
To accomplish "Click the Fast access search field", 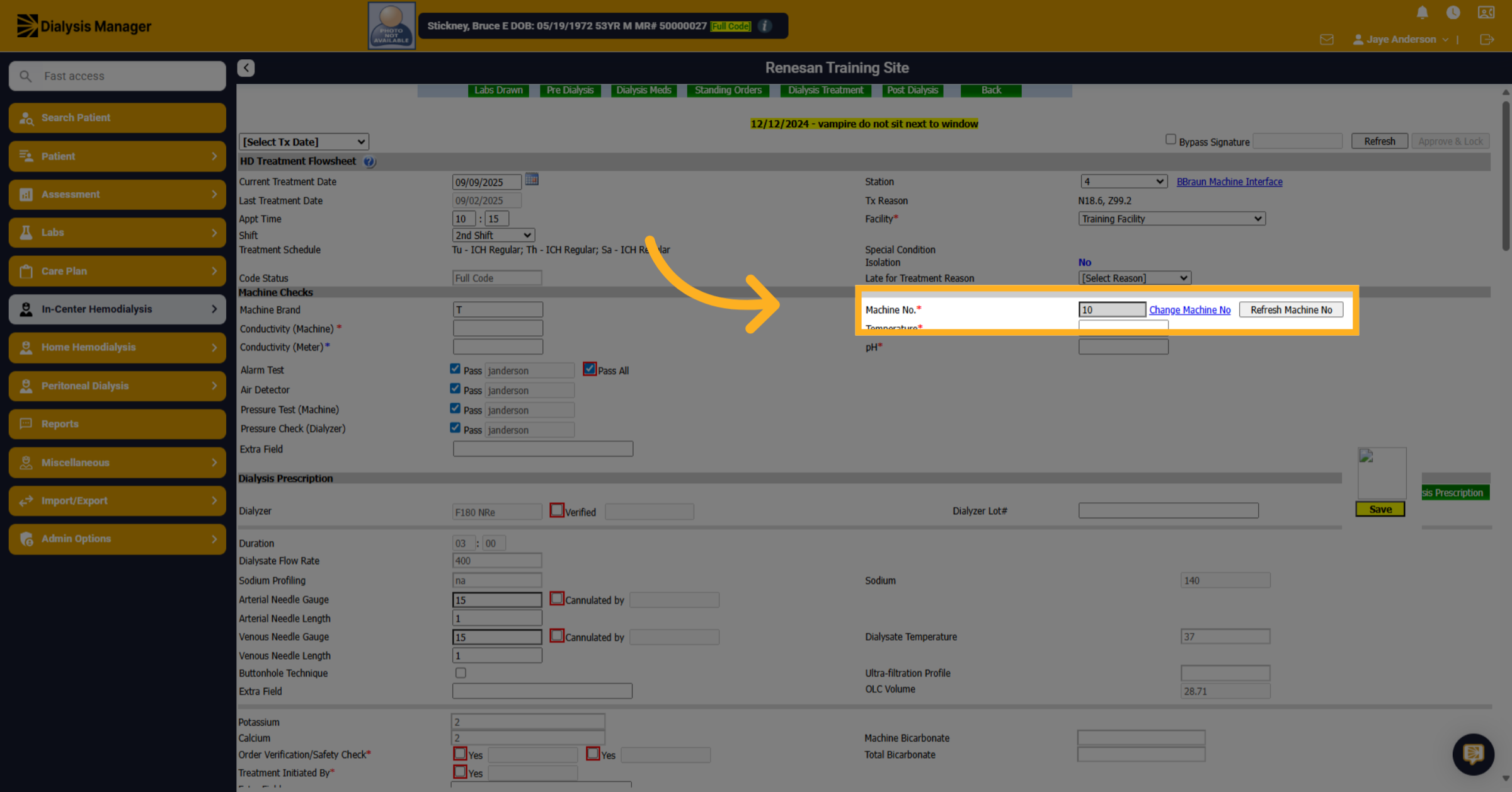I will 117,76.
